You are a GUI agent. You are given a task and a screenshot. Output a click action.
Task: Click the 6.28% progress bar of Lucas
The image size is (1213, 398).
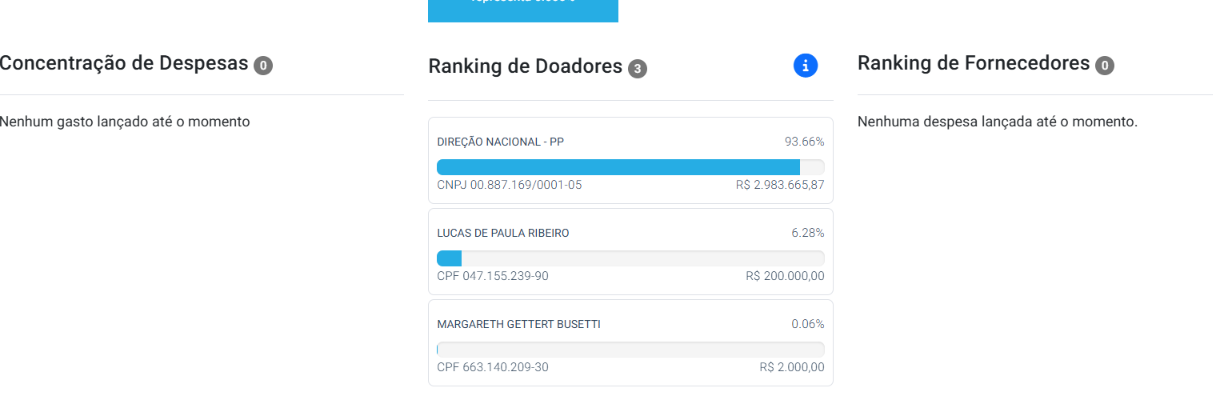631,258
